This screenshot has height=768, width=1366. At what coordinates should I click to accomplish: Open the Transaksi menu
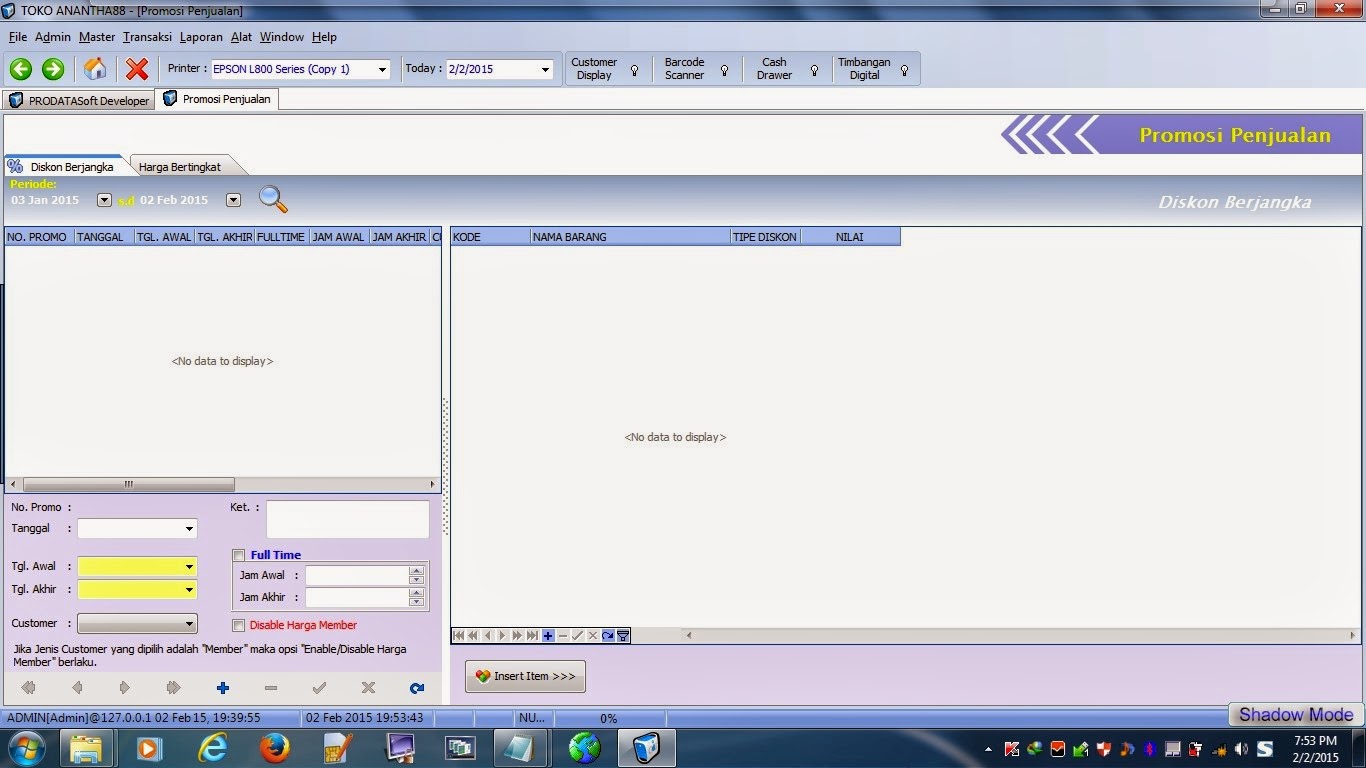click(x=148, y=37)
